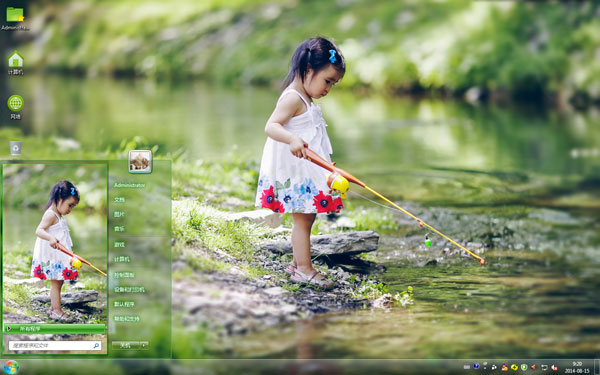This screenshot has width=600, height=375.
Task: Open Administrator in the Start menu
Action: 130,185
